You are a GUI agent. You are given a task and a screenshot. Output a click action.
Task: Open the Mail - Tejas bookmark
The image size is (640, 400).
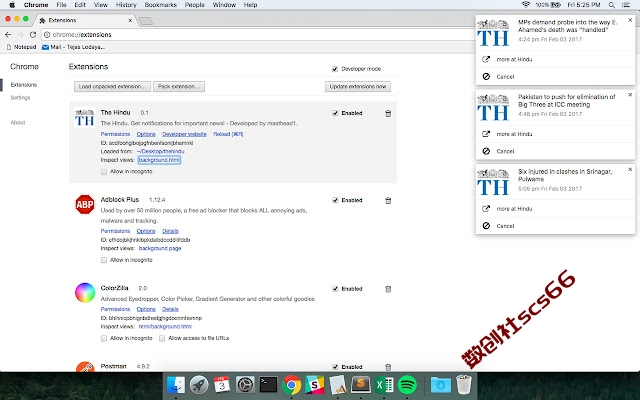73,47
